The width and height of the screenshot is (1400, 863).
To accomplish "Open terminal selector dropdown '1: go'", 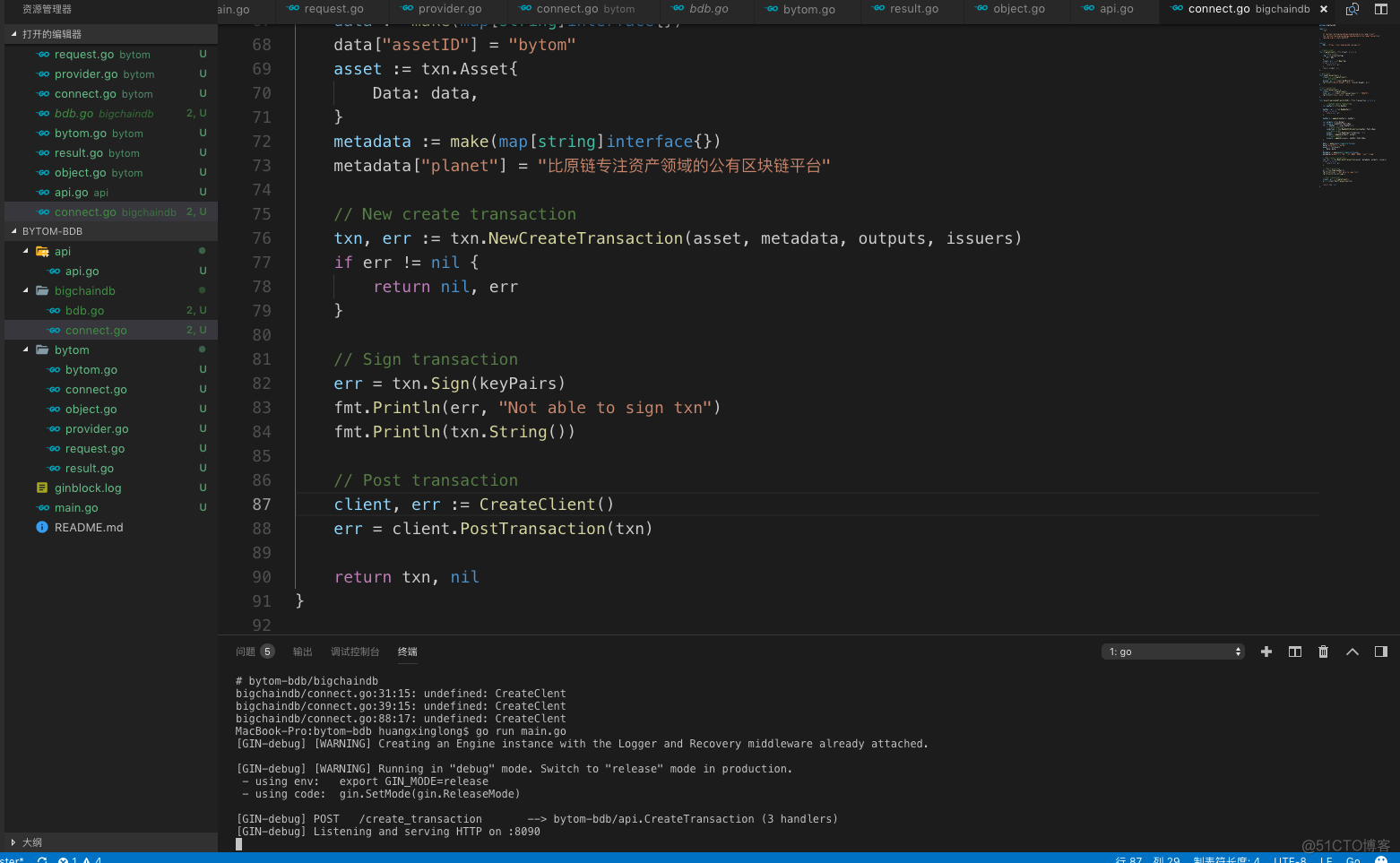I will tap(1173, 652).
